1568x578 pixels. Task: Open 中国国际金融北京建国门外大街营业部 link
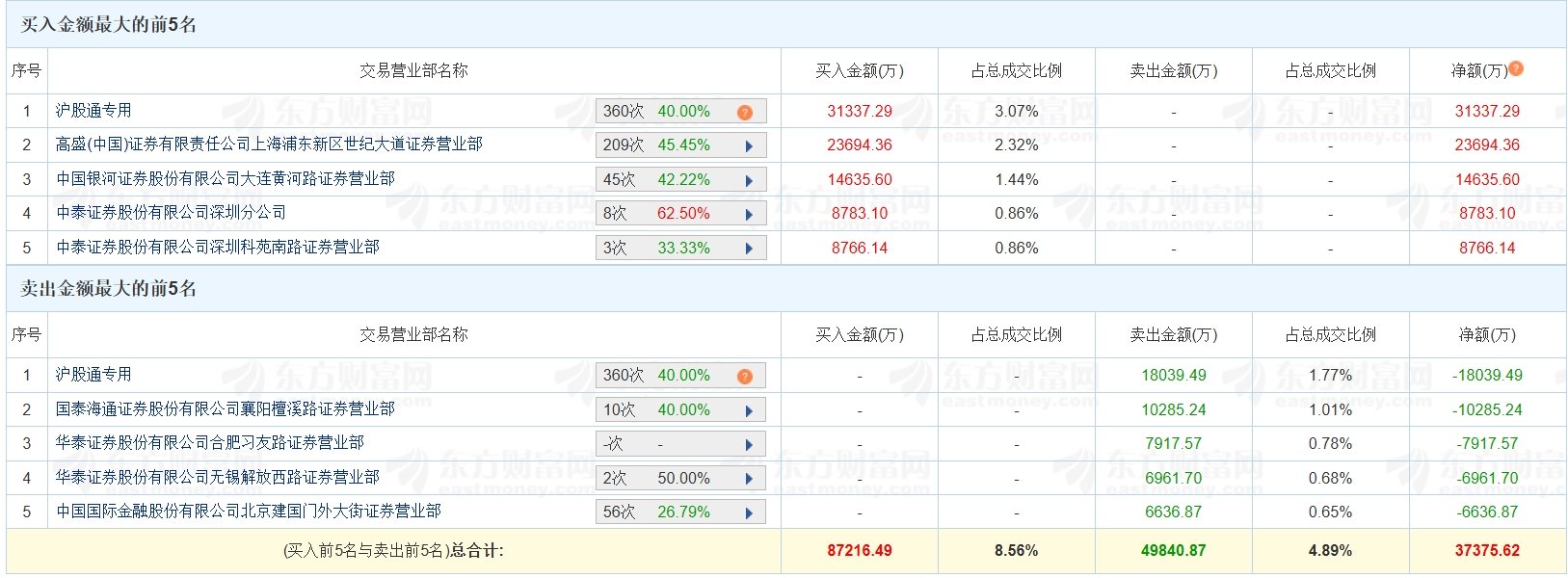tap(249, 512)
